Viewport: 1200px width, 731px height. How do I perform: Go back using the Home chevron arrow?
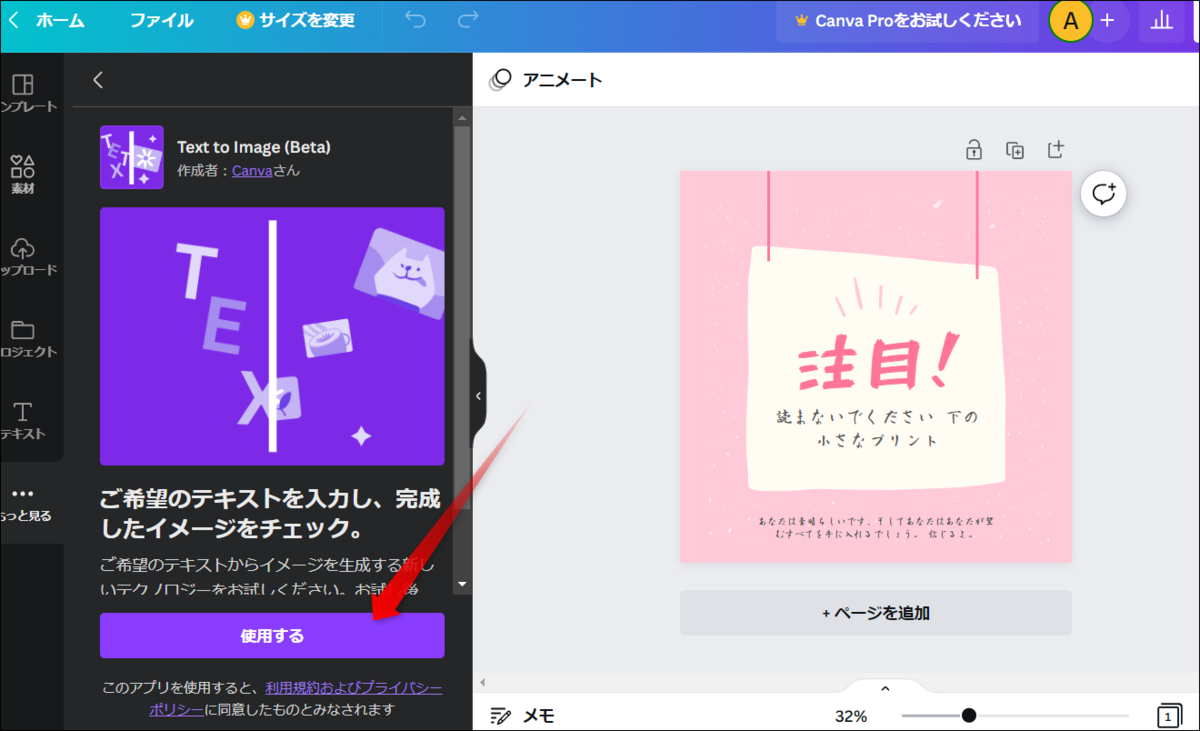coord(13,20)
